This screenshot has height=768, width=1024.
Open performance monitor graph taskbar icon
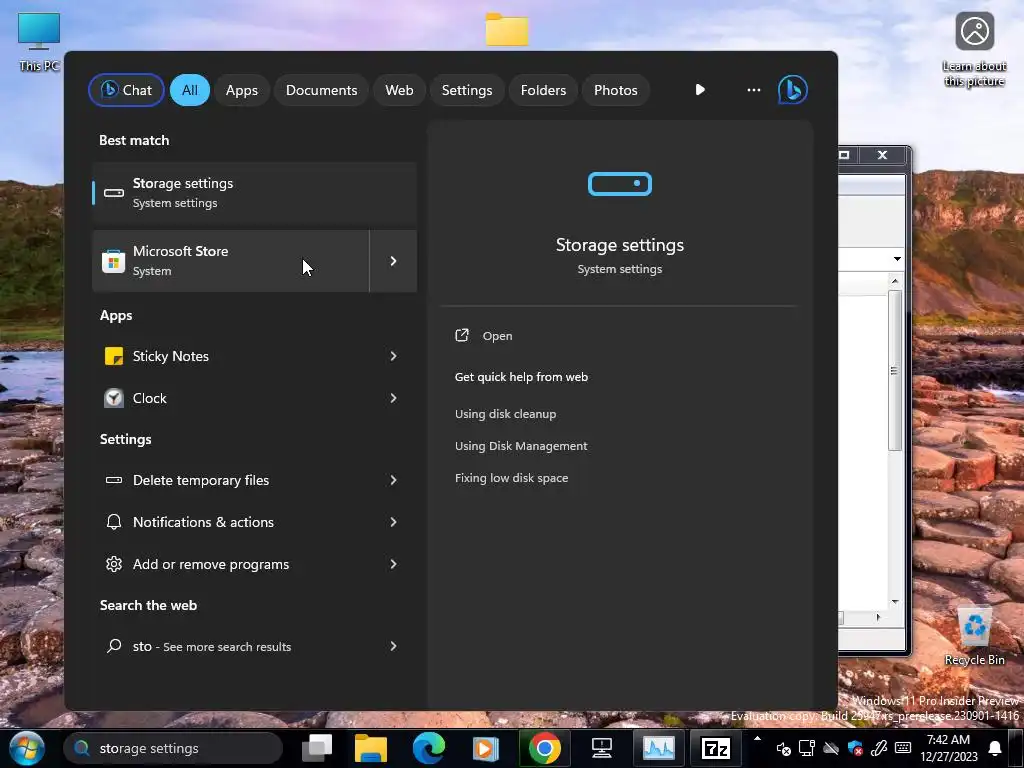(x=658, y=748)
